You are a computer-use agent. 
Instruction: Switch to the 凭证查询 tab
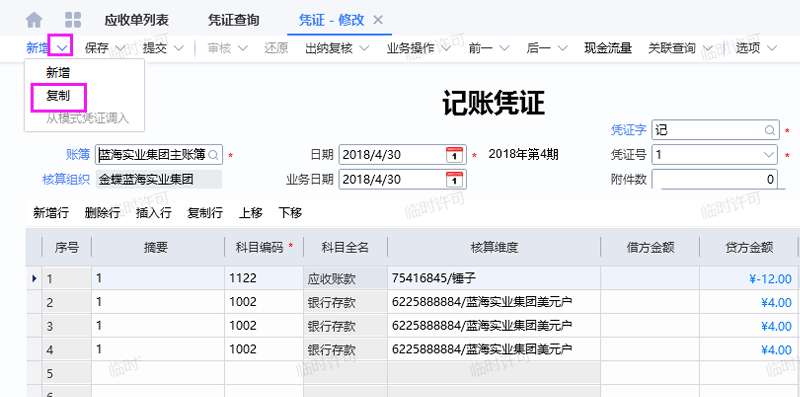pyautogui.click(x=234, y=20)
